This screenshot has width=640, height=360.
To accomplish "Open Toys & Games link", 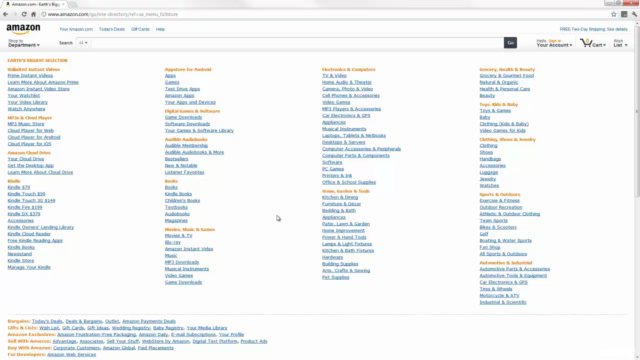I will 495,111.
